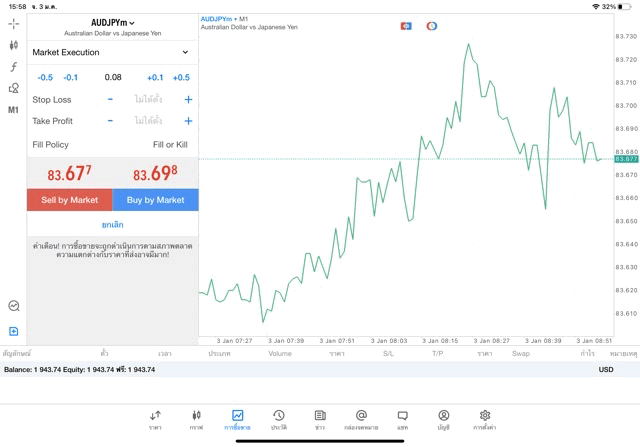Sort by สัญลักษณ์ symbol column header

[x=17, y=354]
